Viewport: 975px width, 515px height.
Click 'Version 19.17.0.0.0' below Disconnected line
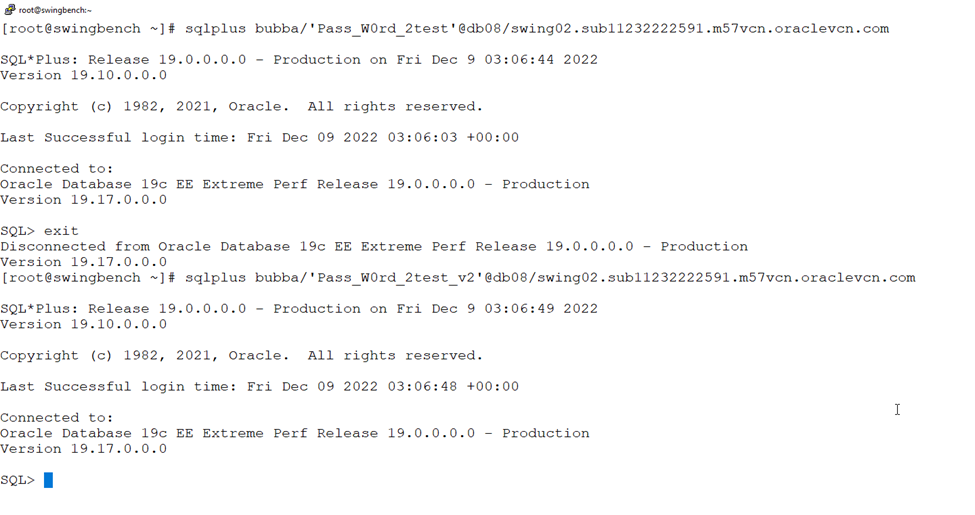pyautogui.click(x=83, y=262)
